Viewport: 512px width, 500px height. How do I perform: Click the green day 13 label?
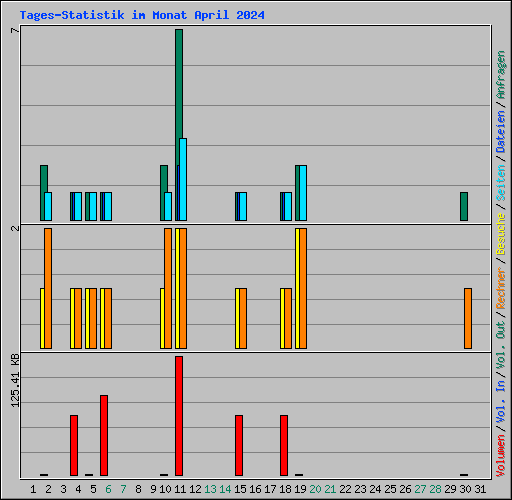[x=210, y=489]
